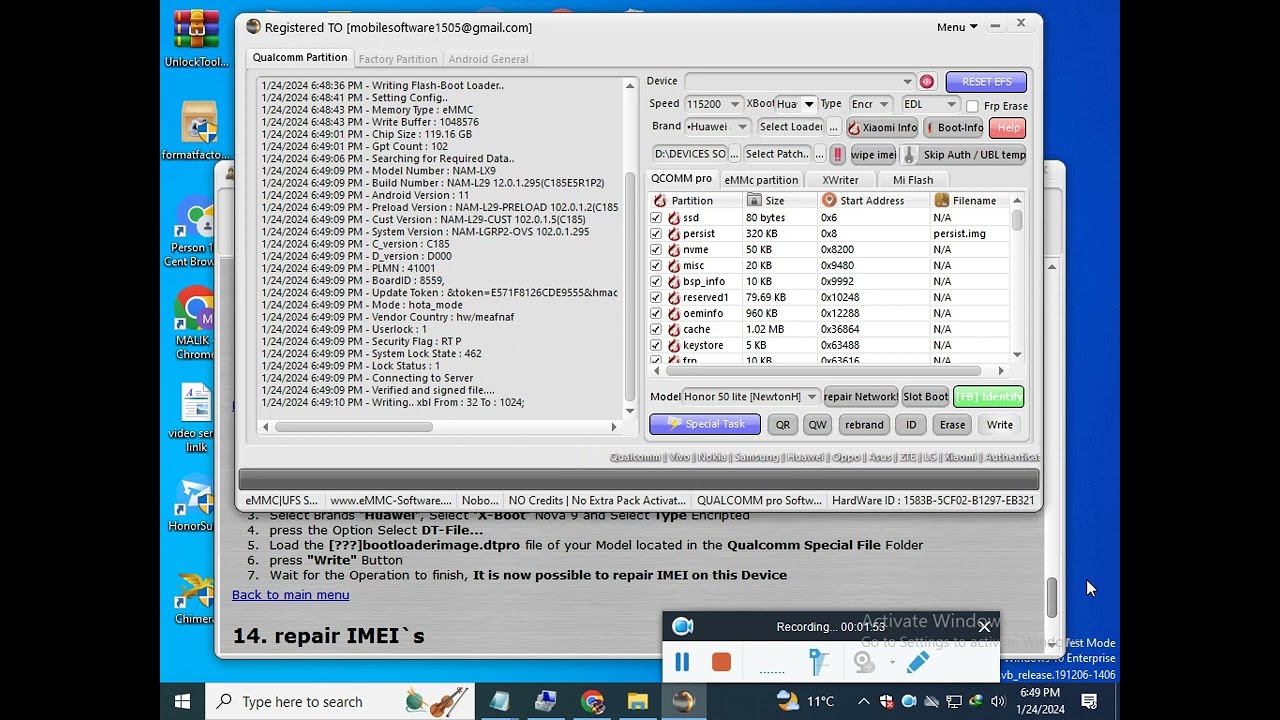Open recorder webcam options arrow

point(892,662)
